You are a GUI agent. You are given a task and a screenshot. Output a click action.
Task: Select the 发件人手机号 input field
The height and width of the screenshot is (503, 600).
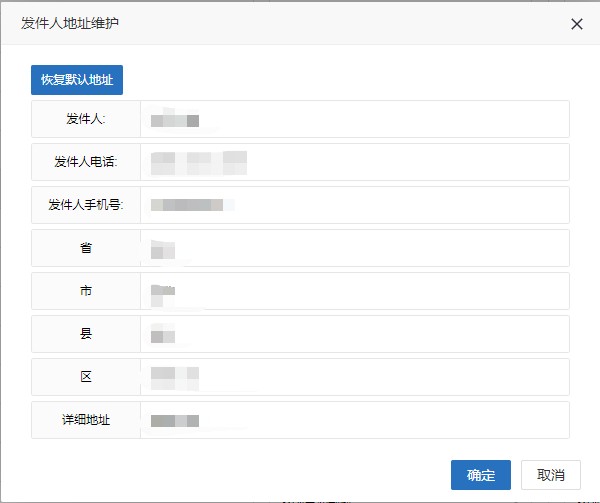[355, 205]
